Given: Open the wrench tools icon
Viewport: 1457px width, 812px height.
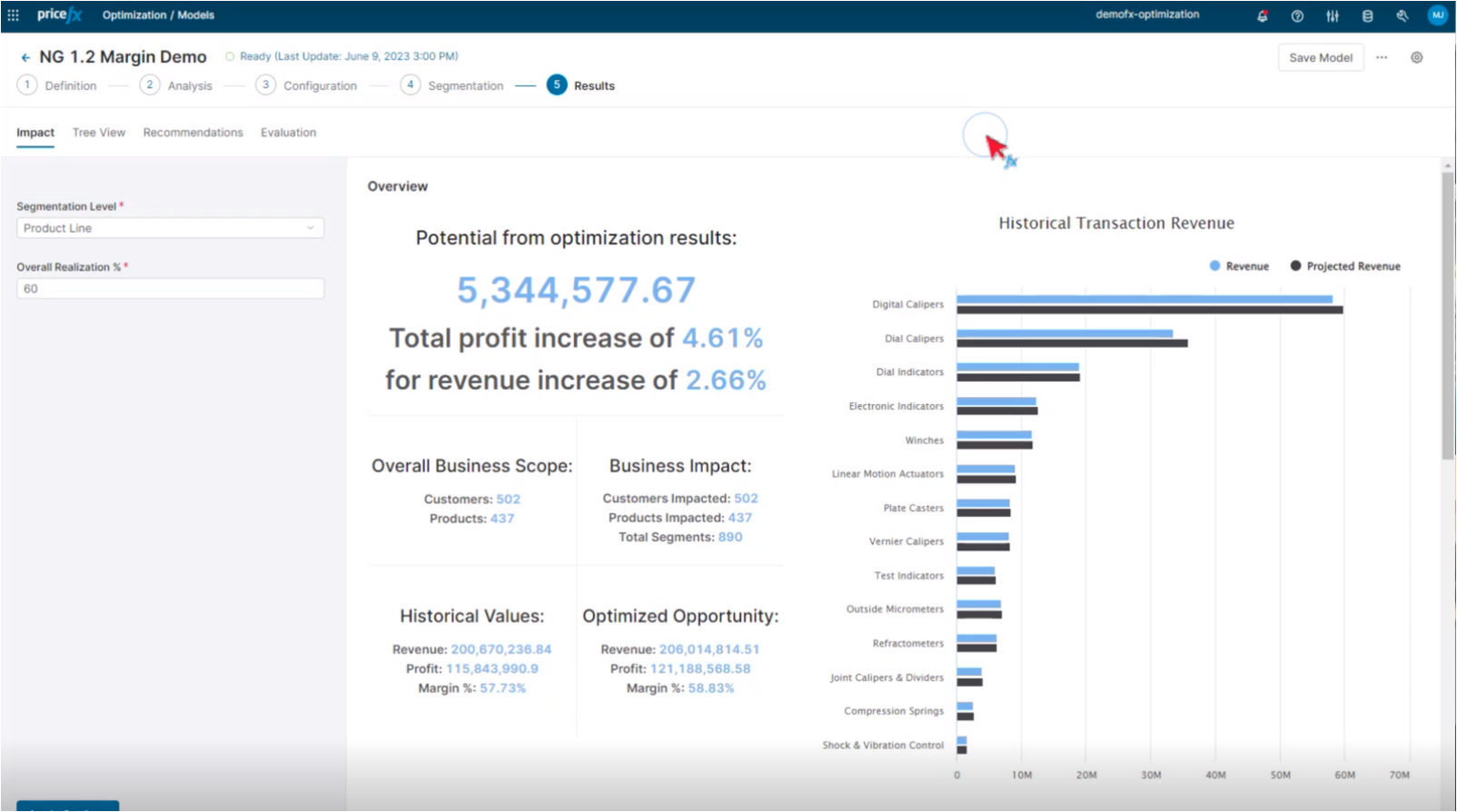Looking at the screenshot, I should [x=1402, y=16].
